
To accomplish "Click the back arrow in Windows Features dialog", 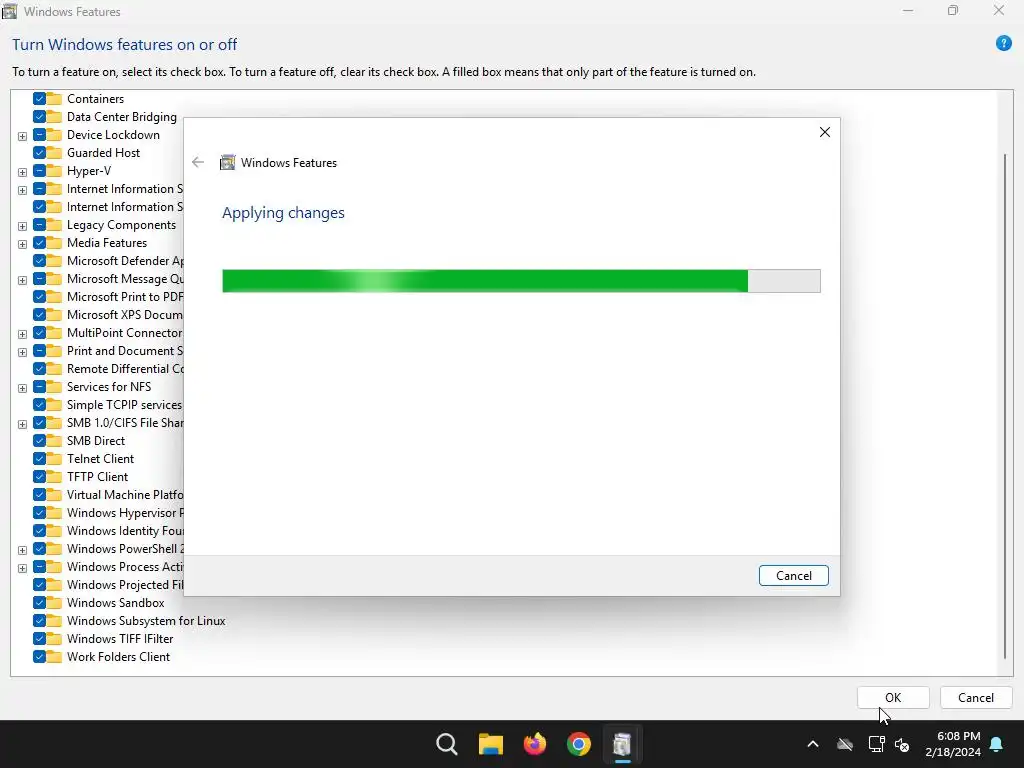I will pyautogui.click(x=198, y=163).
